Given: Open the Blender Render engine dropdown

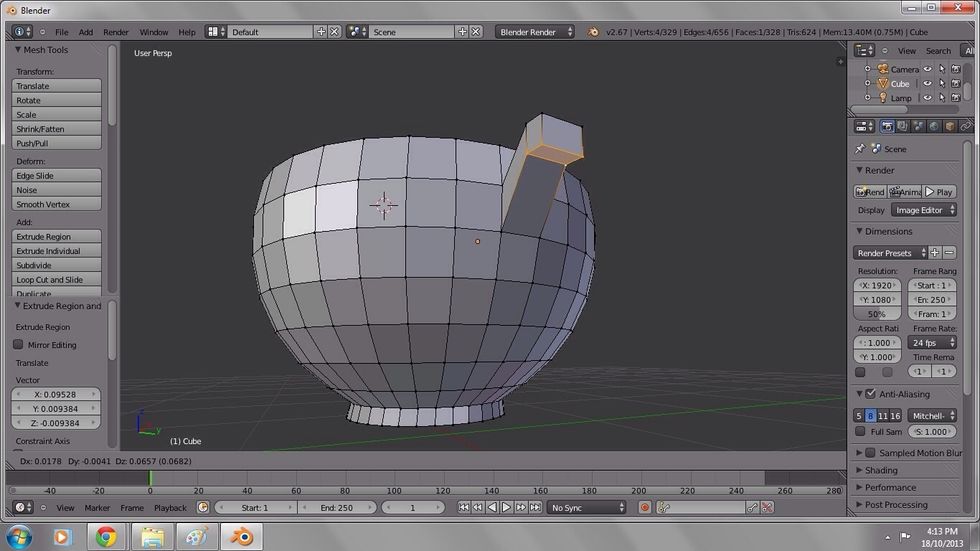Looking at the screenshot, I should (535, 32).
